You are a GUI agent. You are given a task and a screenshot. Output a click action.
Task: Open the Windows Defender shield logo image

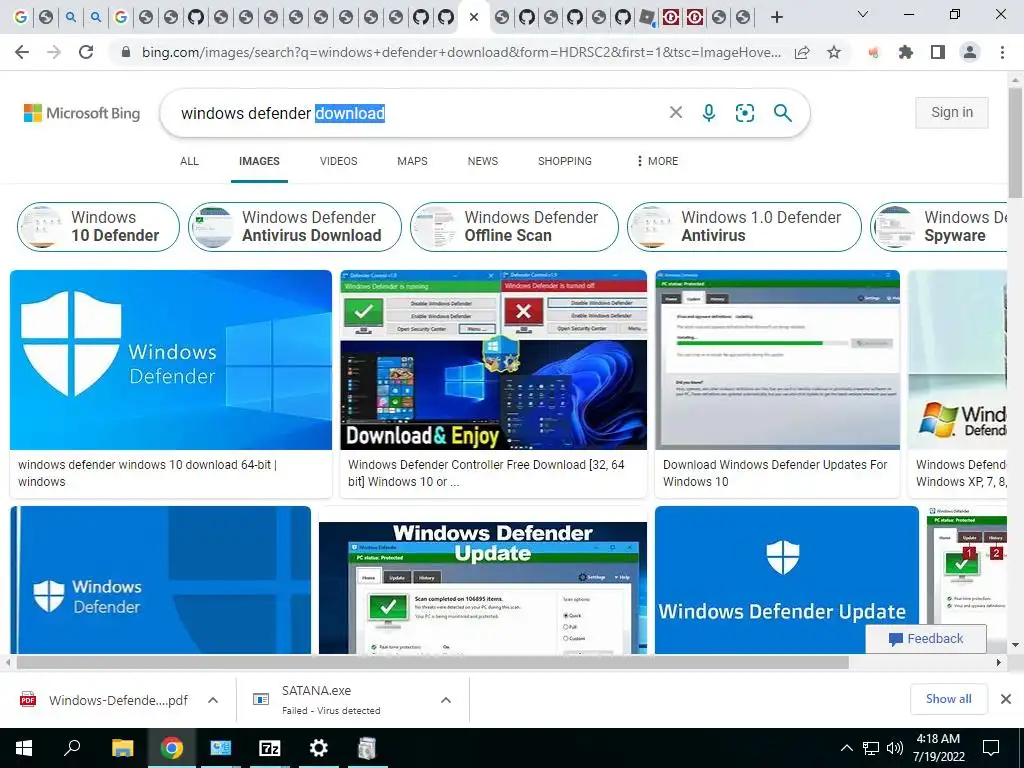click(x=170, y=360)
